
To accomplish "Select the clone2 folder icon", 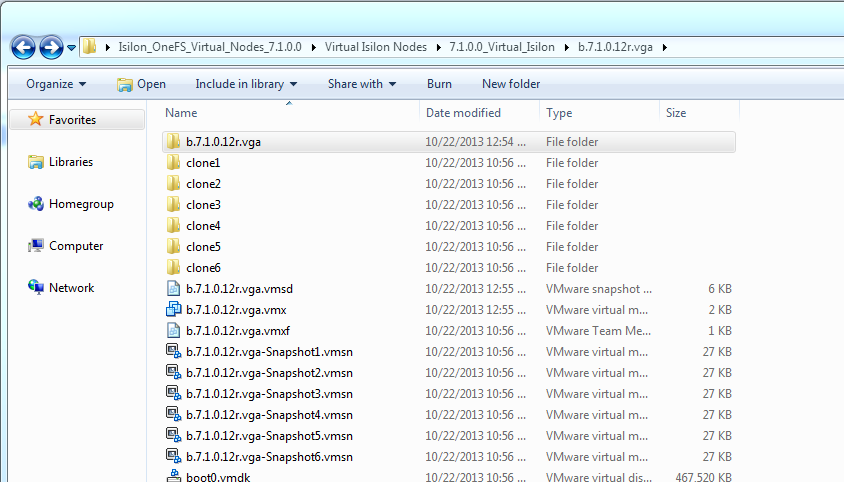I will pos(173,184).
